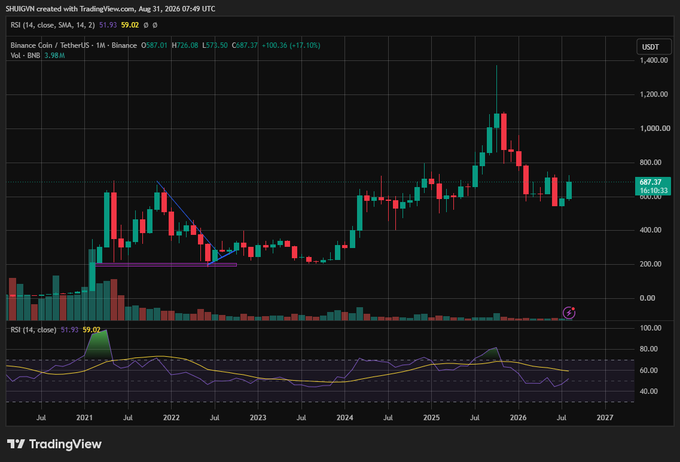Click the 2022 time axis label
This screenshot has height=462, width=680.
[x=171, y=417]
